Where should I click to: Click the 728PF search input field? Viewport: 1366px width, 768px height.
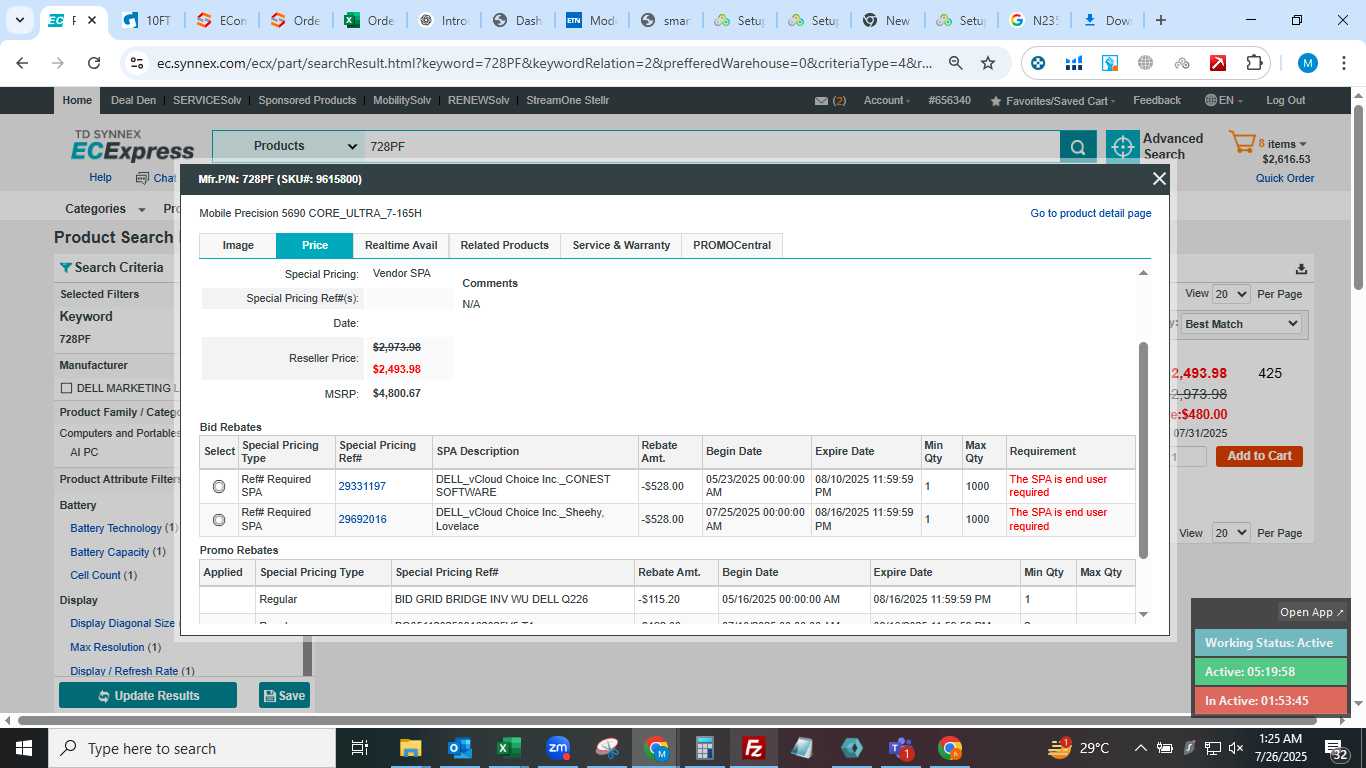tap(712, 147)
